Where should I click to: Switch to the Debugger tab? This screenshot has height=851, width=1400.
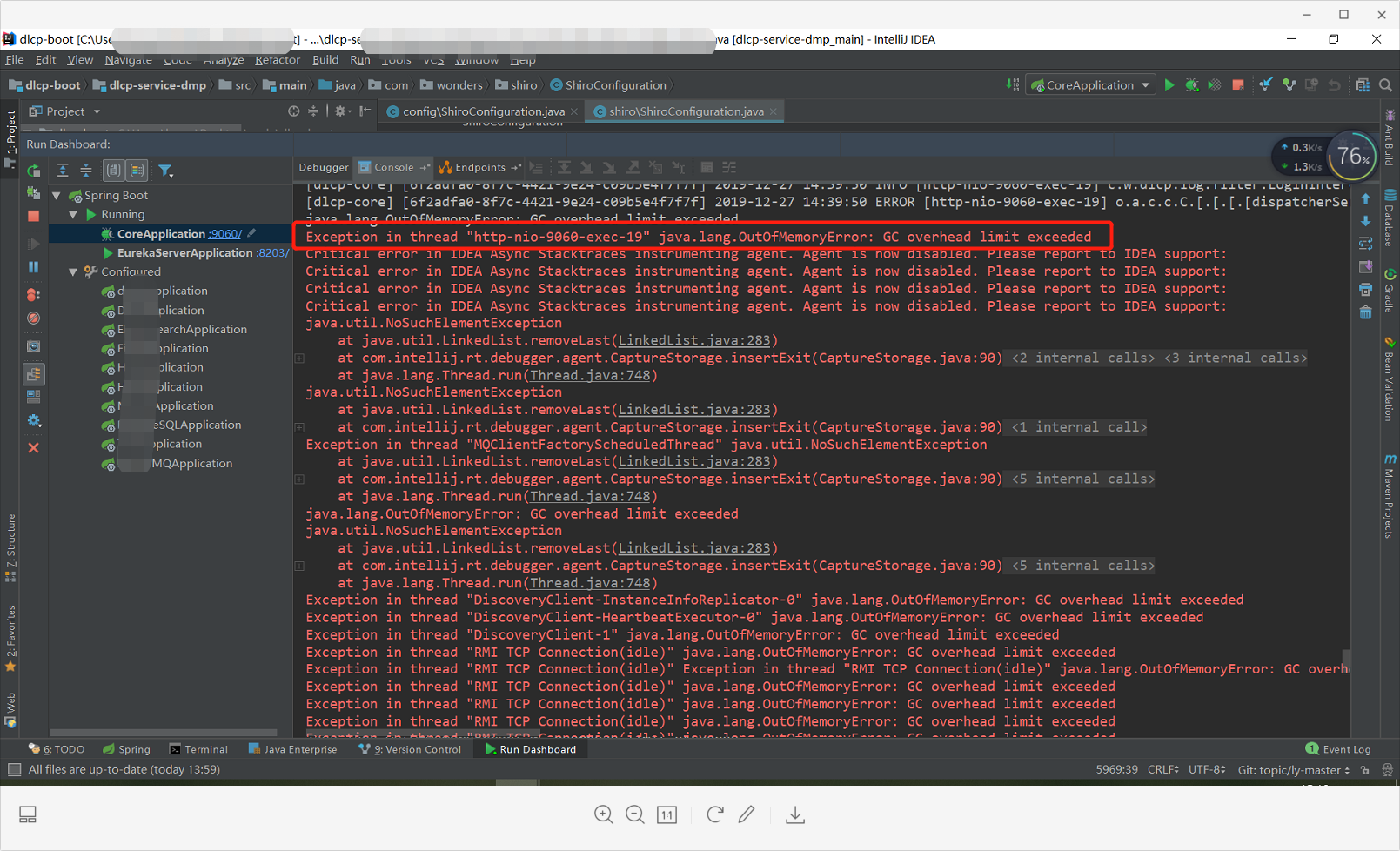[x=323, y=167]
